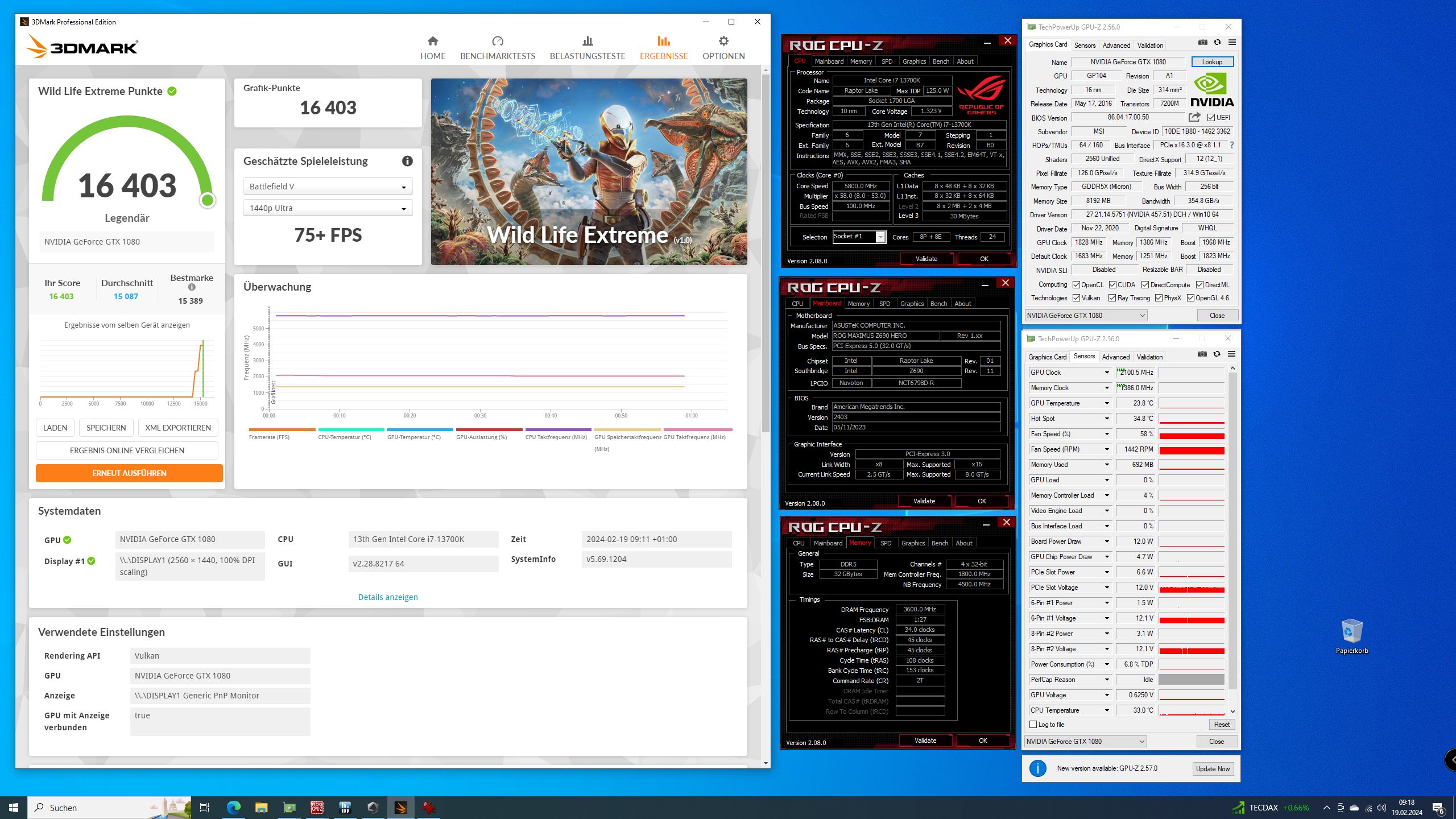Click the NVIDIA logo in GPU-Z
This screenshot has height=819, width=1456.
coord(1211,90)
